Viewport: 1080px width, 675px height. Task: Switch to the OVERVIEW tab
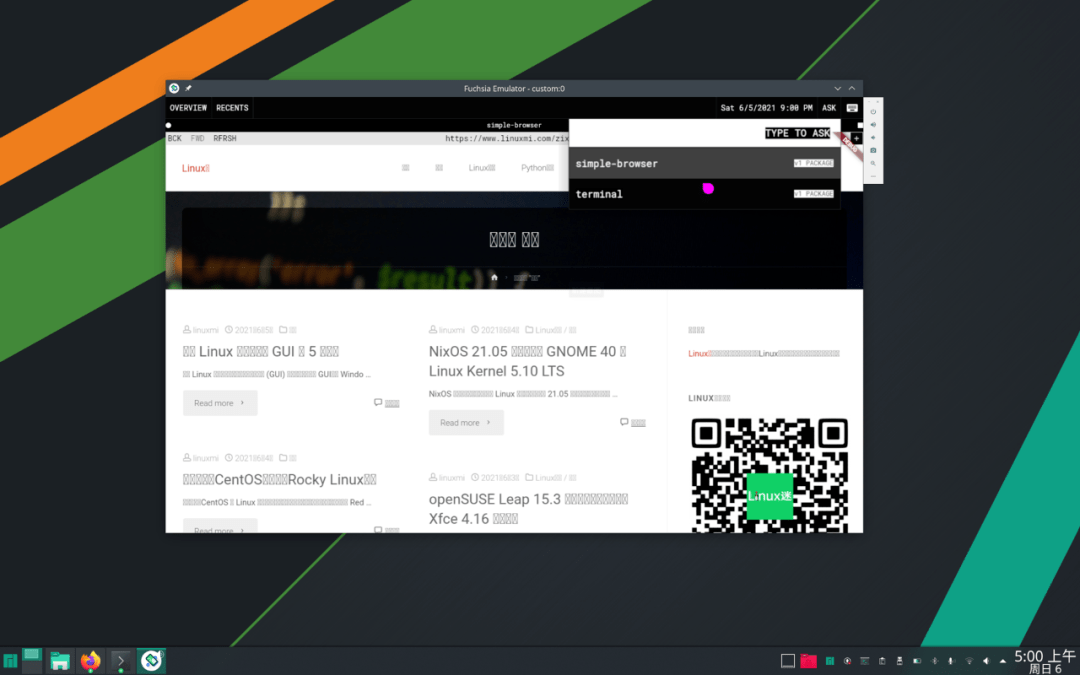click(188, 107)
